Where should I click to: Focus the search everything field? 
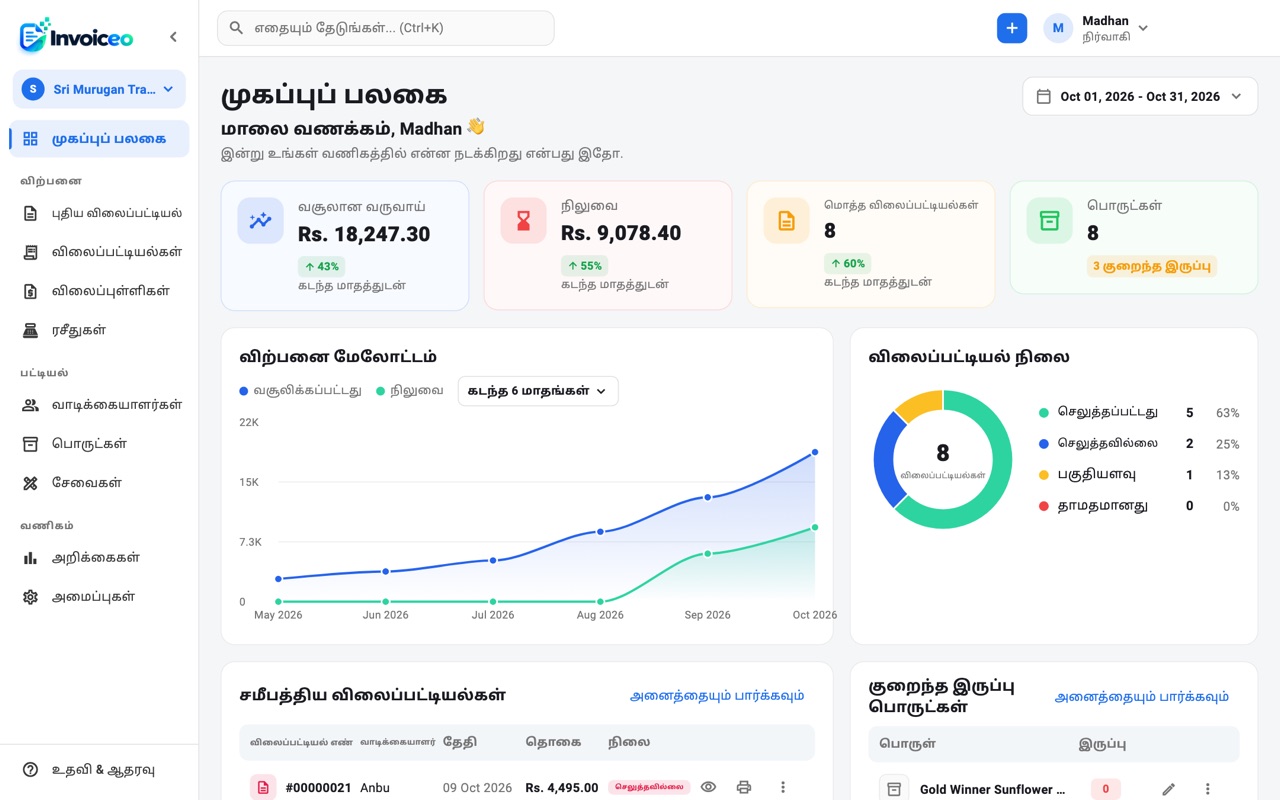point(386,28)
